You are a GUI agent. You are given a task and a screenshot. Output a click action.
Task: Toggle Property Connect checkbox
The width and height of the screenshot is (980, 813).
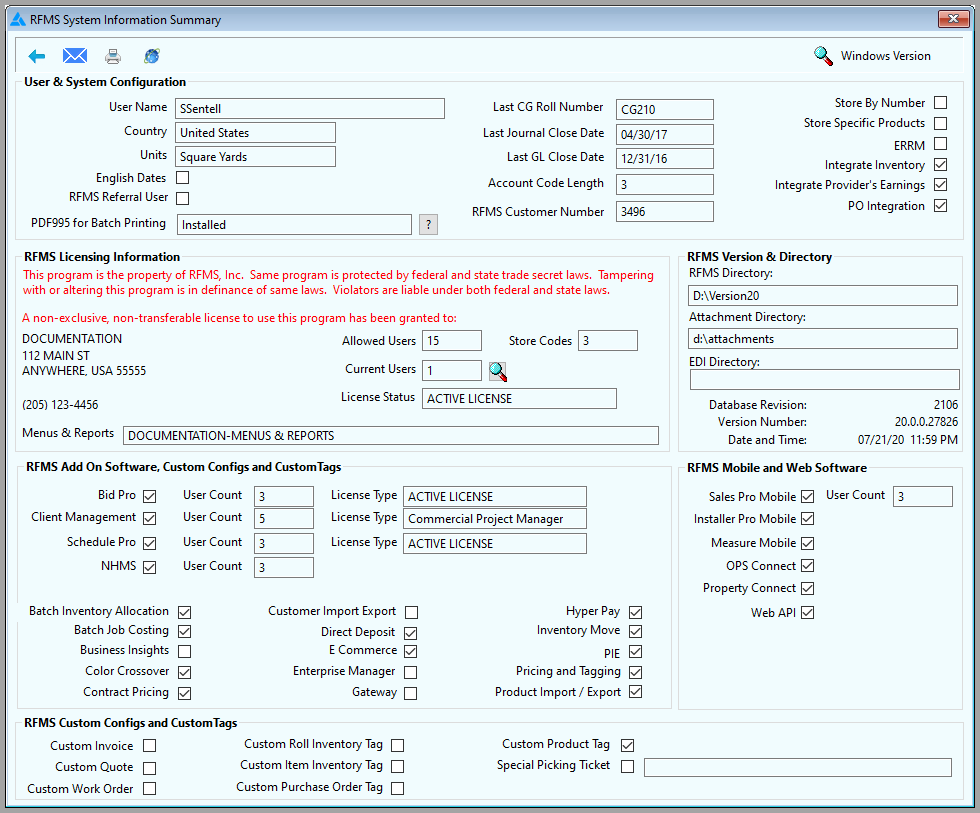coord(808,588)
